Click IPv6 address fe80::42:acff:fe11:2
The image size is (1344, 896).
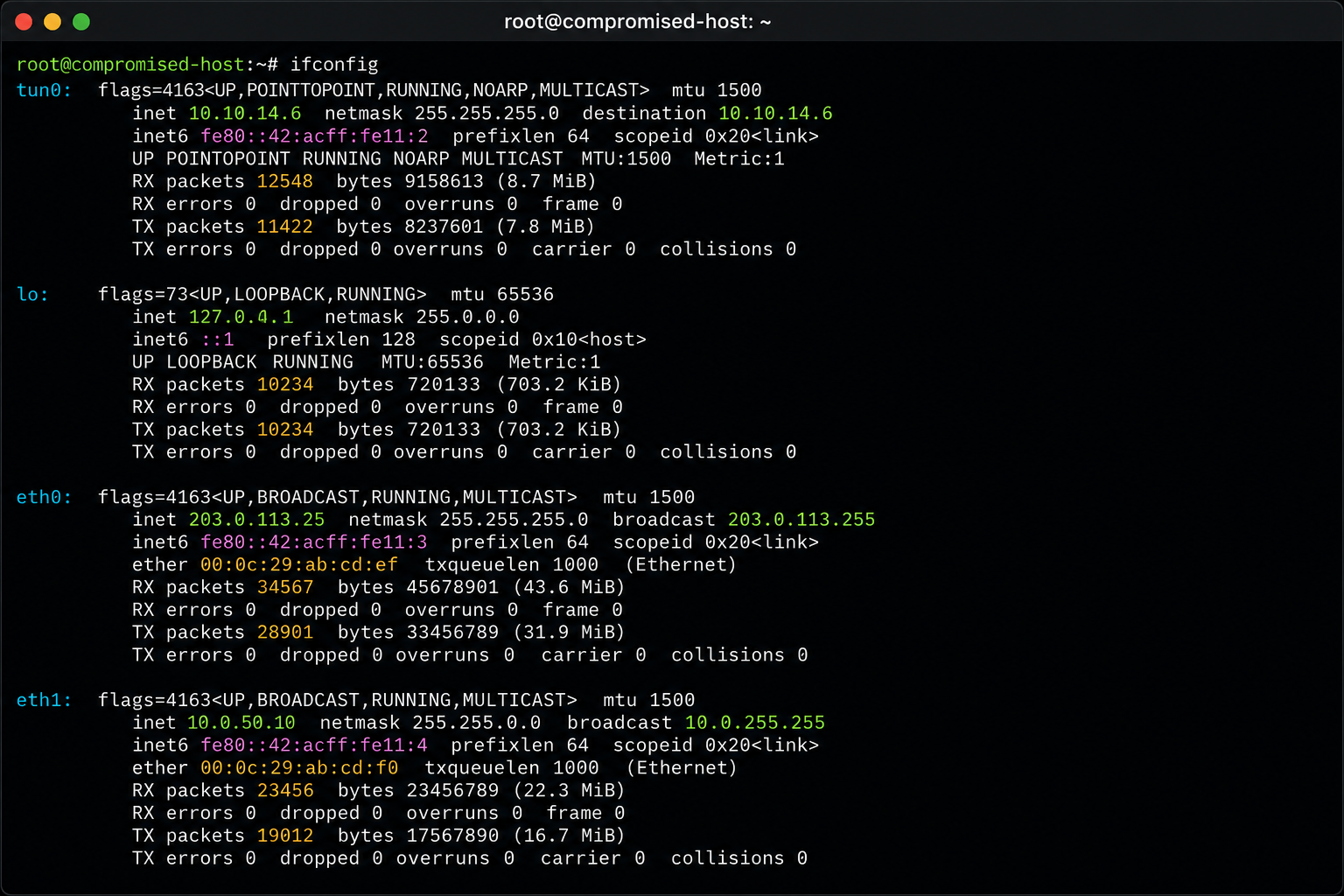(x=315, y=136)
